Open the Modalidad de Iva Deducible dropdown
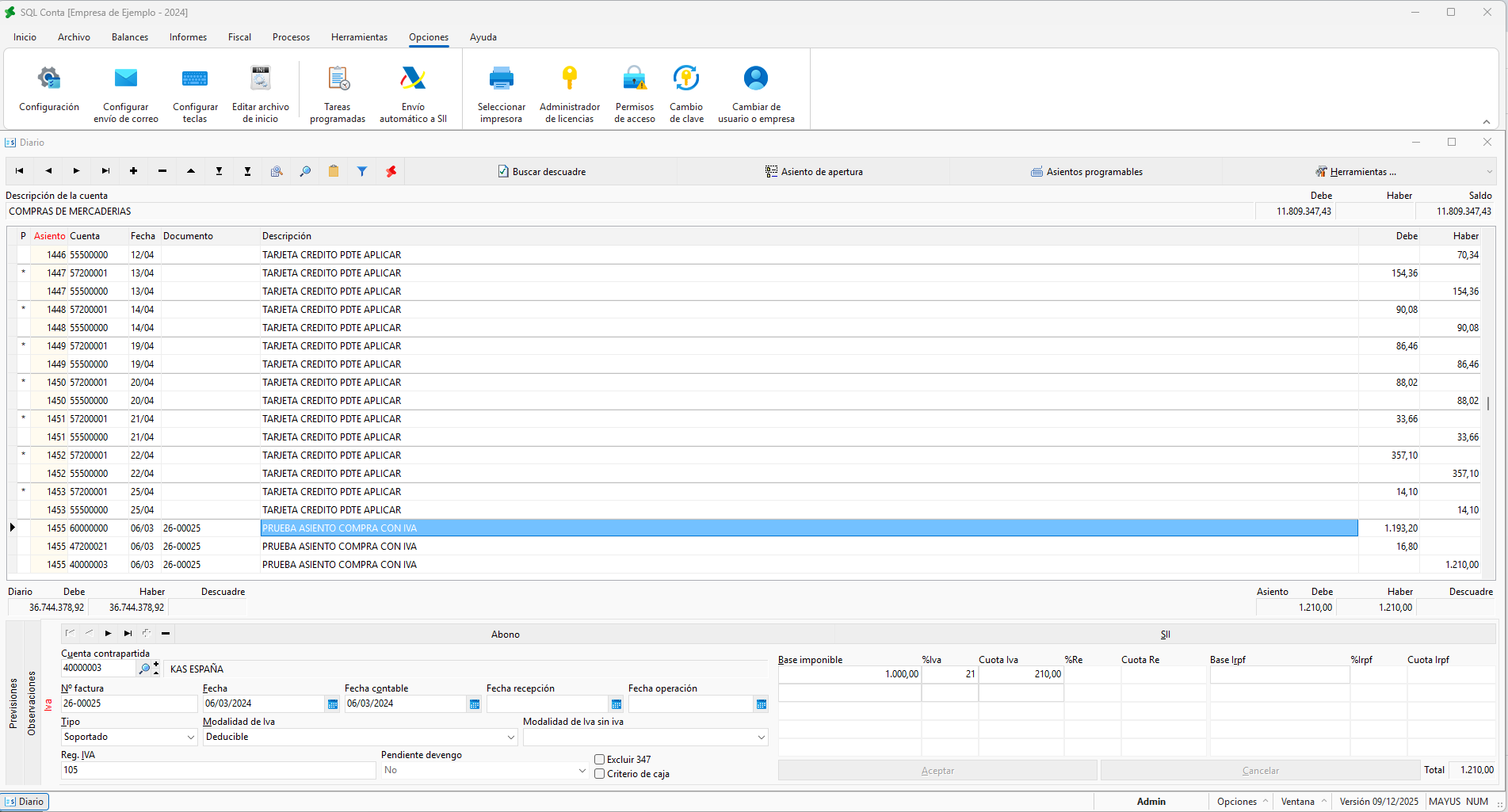 511,737
